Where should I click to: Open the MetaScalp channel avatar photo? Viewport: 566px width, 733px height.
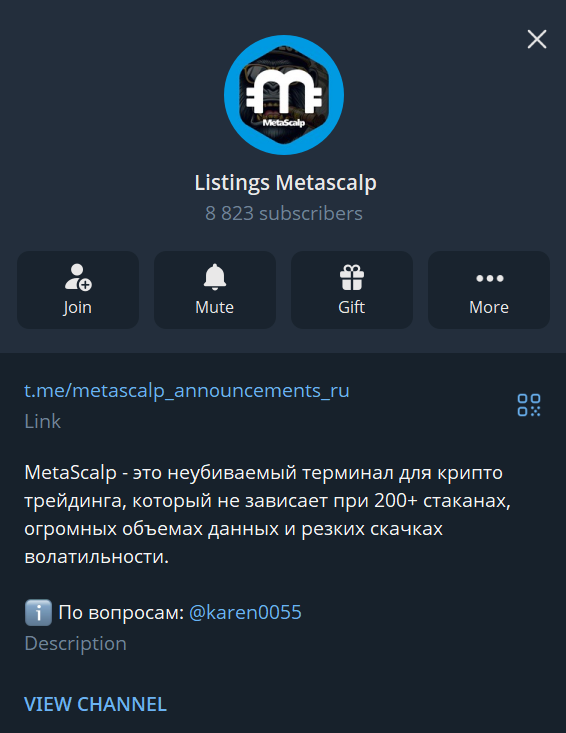click(284, 95)
